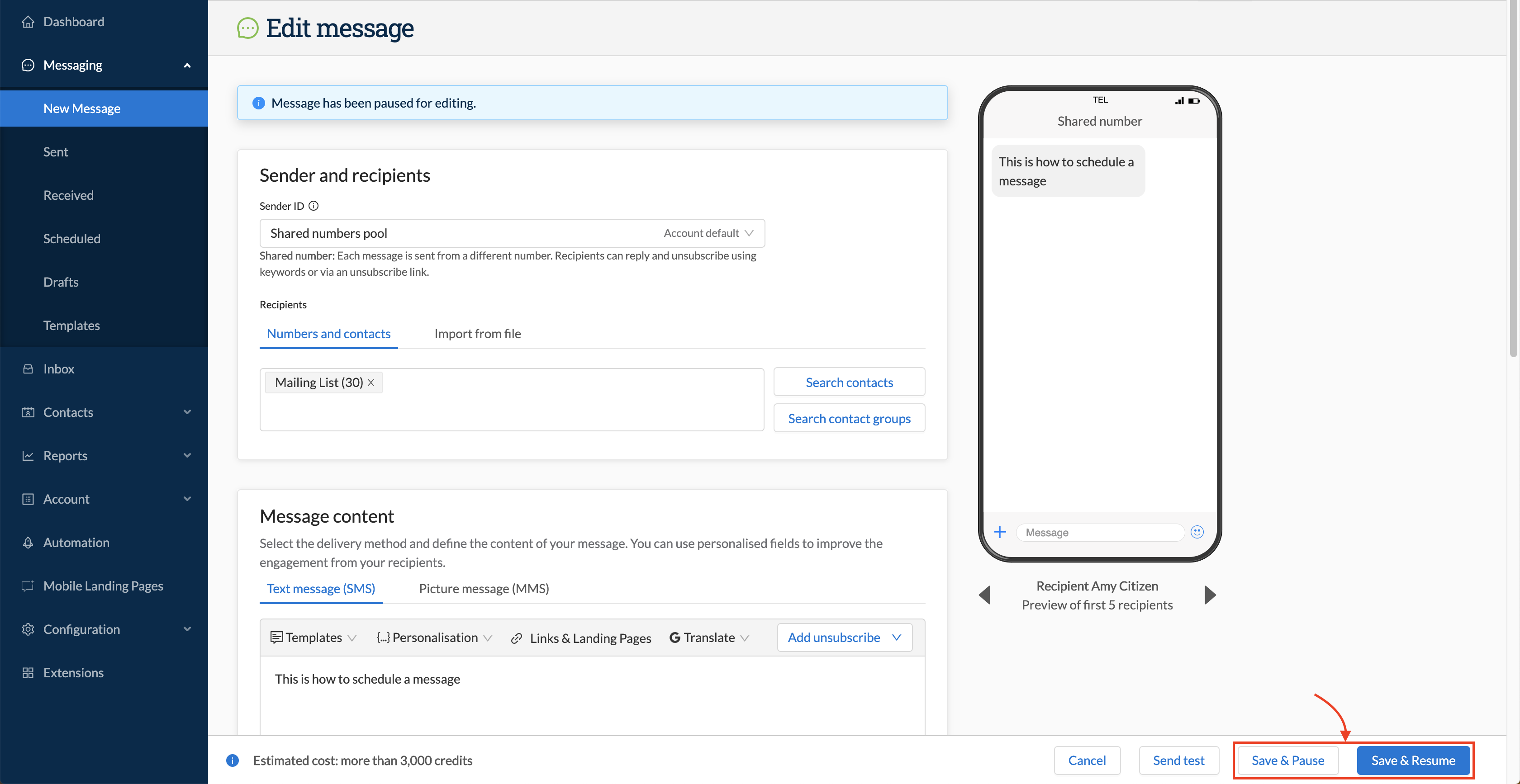Open the Picture message (MMS) tab
This screenshot has height=784, width=1520.
pyautogui.click(x=483, y=588)
